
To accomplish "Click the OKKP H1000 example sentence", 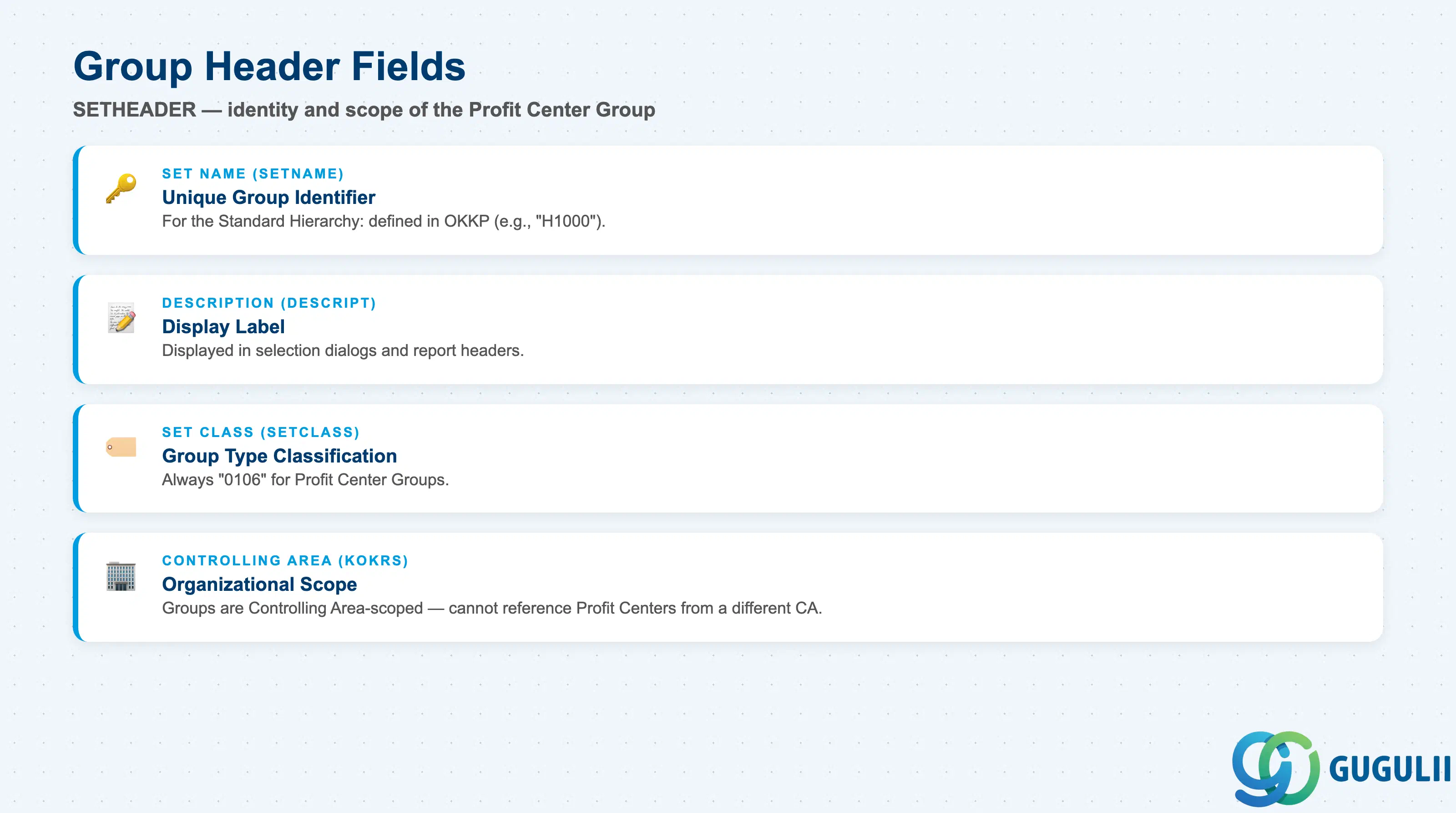I will tap(384, 221).
